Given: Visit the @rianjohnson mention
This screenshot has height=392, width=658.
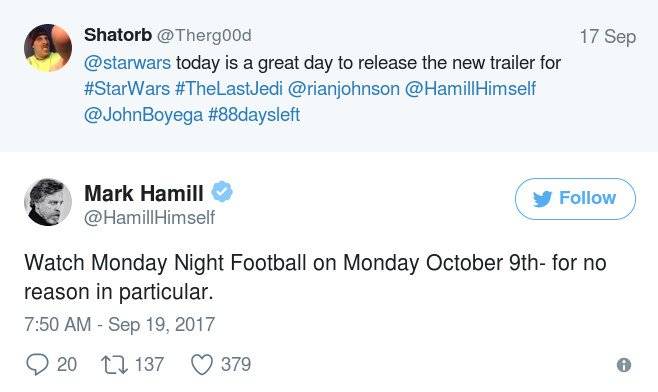Looking at the screenshot, I should pos(344,89).
